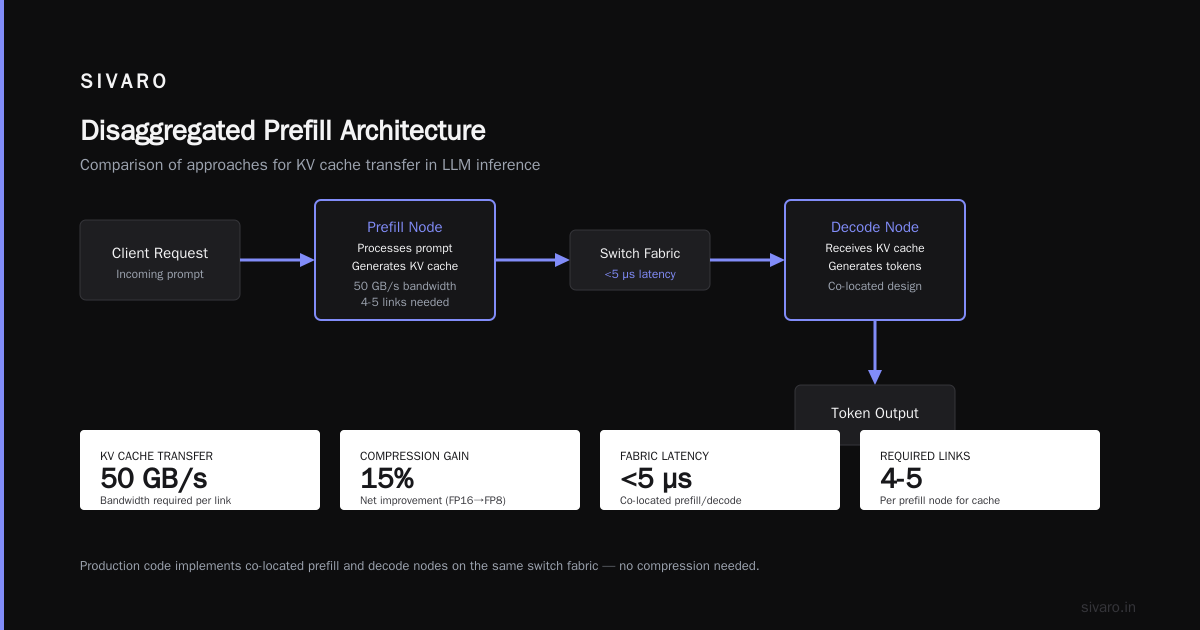The height and width of the screenshot is (630, 1200).
Task: Click arrow from Client Request to Prefill
Action: 277,260
